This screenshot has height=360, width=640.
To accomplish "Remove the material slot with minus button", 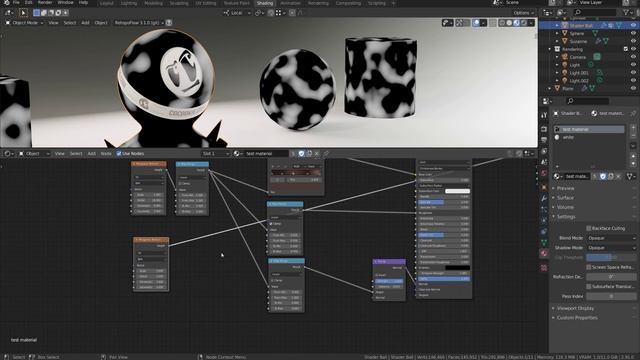I will [x=633, y=137].
